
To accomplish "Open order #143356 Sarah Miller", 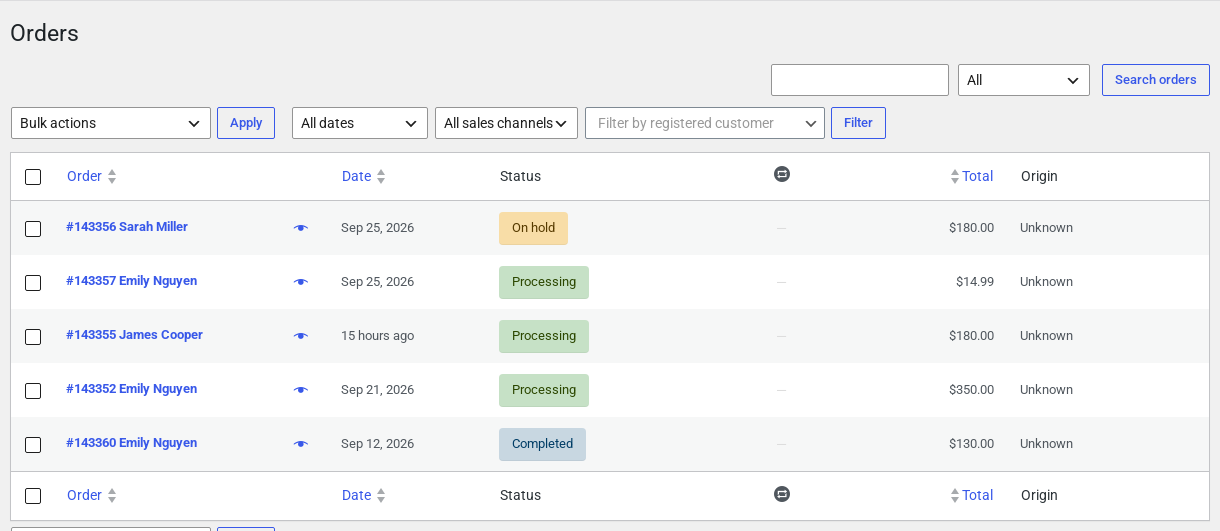I will (x=127, y=227).
